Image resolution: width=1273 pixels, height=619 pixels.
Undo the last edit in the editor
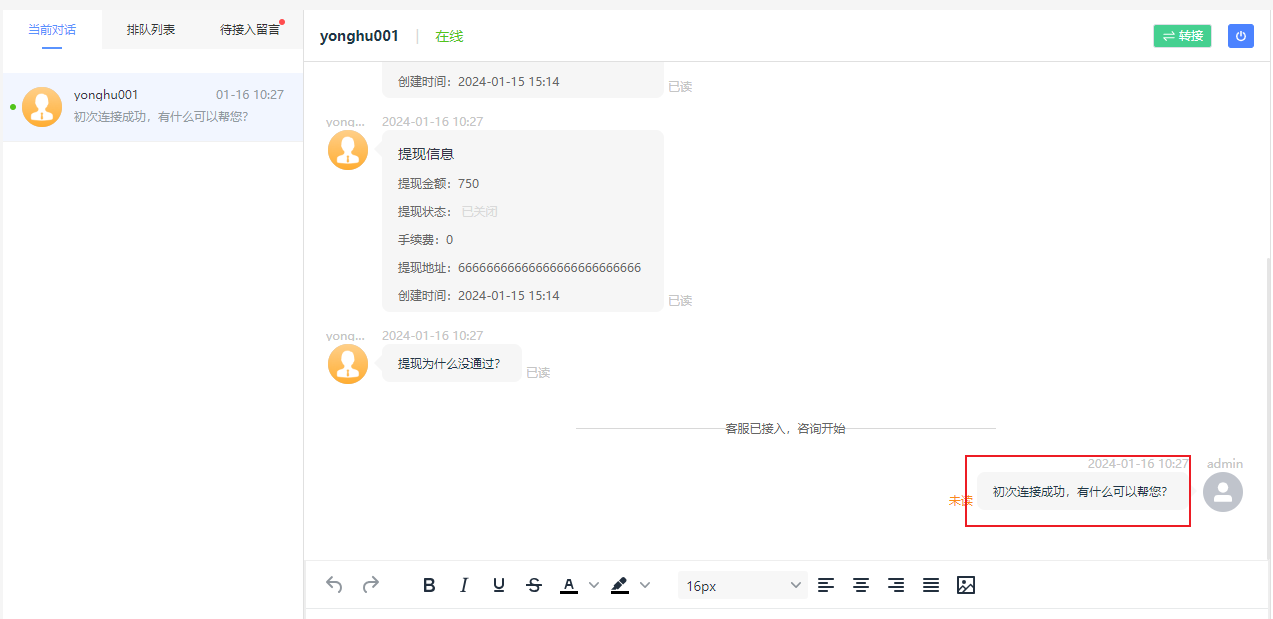[x=335, y=585]
